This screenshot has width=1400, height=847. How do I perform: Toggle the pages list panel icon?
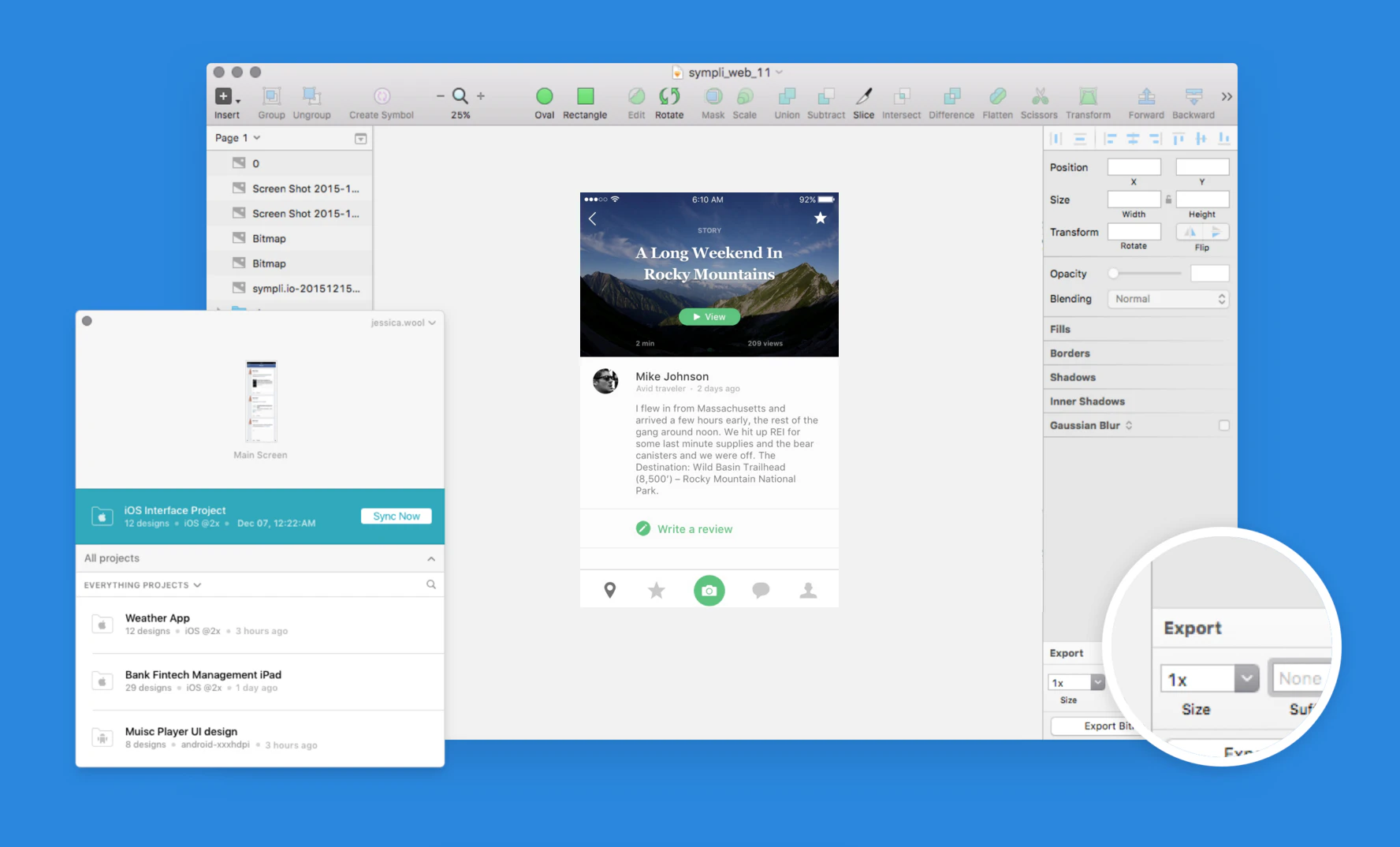(x=360, y=138)
